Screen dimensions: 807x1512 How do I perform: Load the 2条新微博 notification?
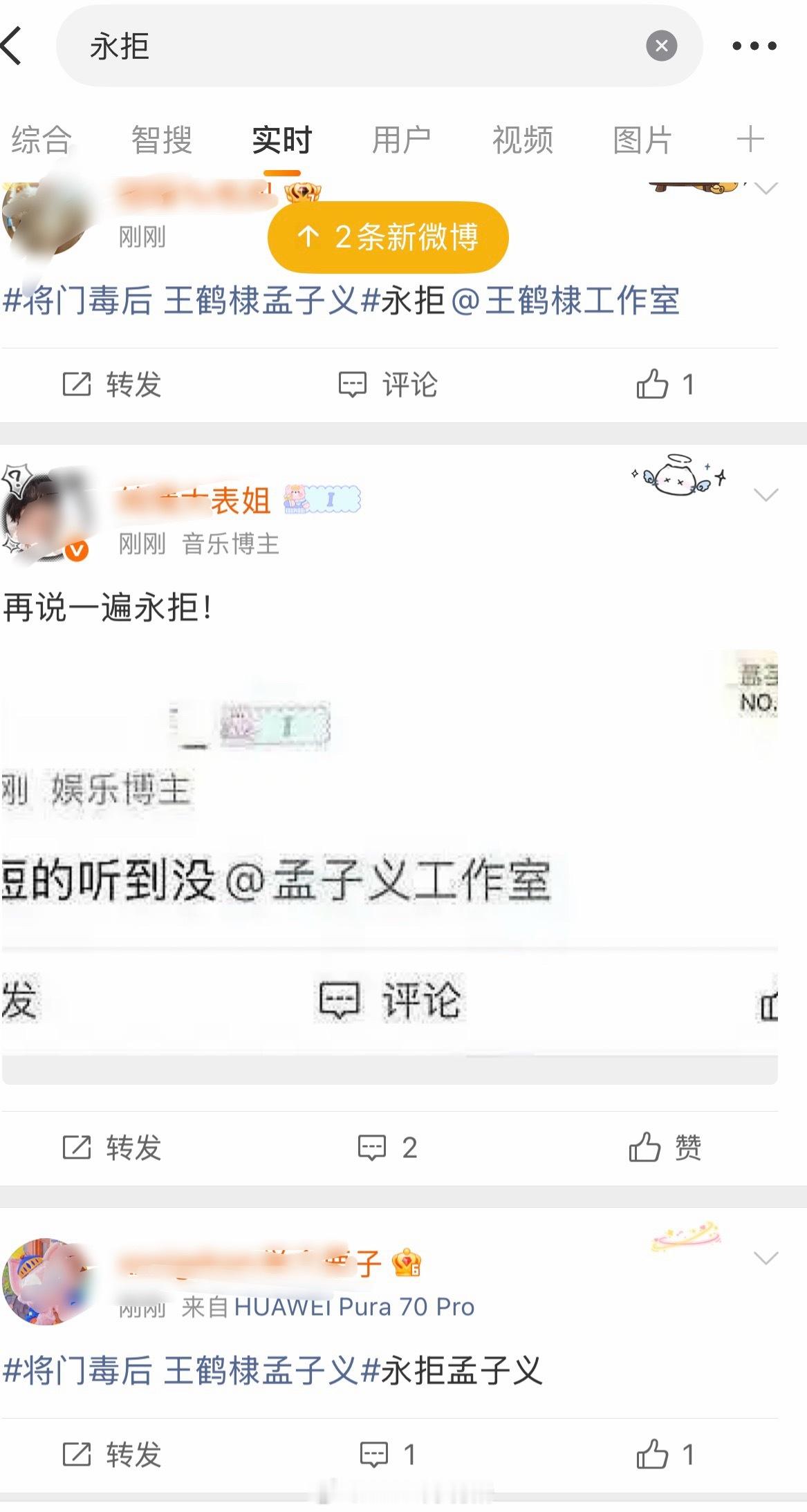coord(388,237)
